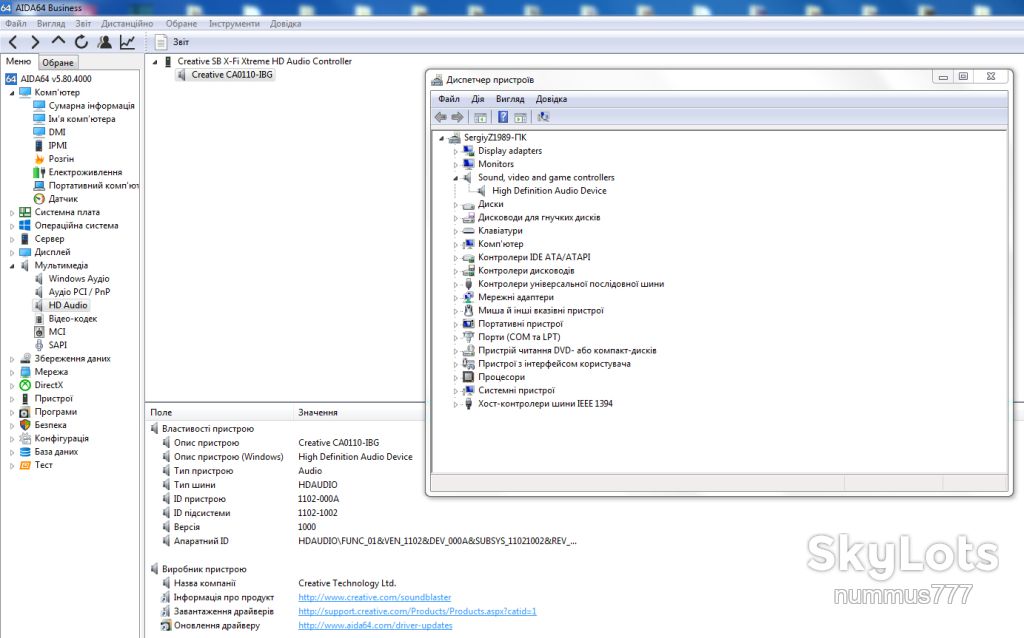Expand Display adapters in Device Manager
Screen dimensions: 1024x638
click(x=456, y=152)
